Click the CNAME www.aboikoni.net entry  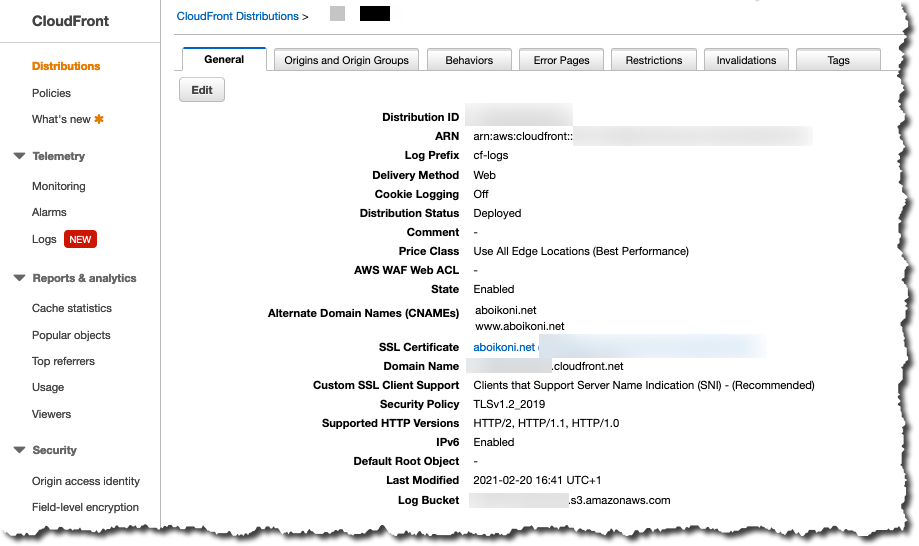click(519, 326)
